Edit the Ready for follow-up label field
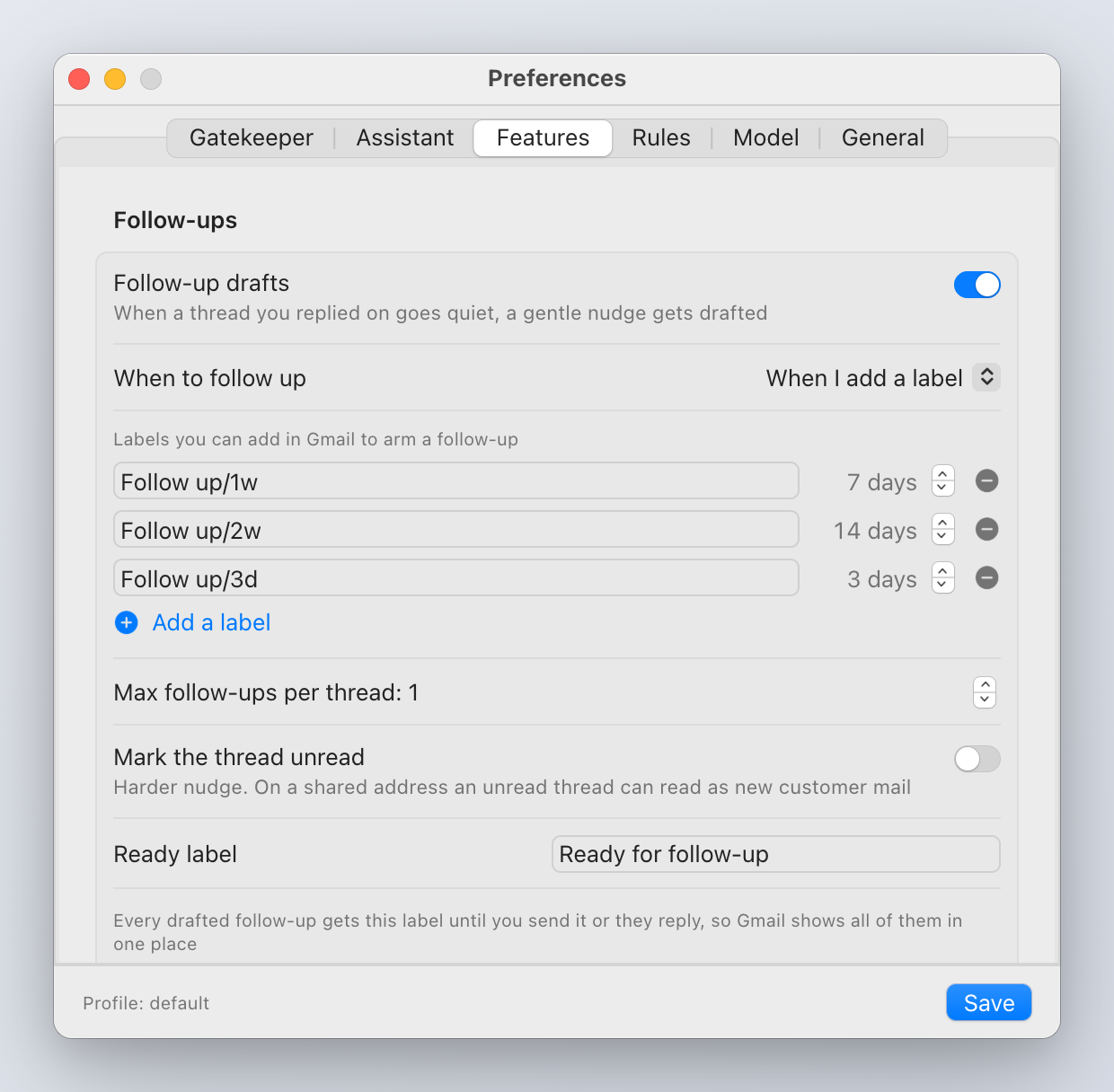The image size is (1114, 1092). (x=776, y=854)
